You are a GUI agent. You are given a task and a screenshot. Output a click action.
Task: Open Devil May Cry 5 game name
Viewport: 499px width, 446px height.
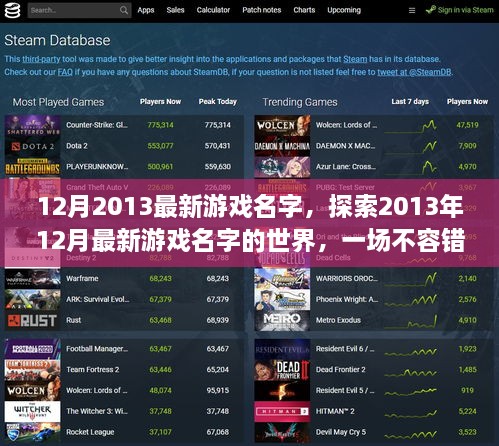(x=341, y=432)
